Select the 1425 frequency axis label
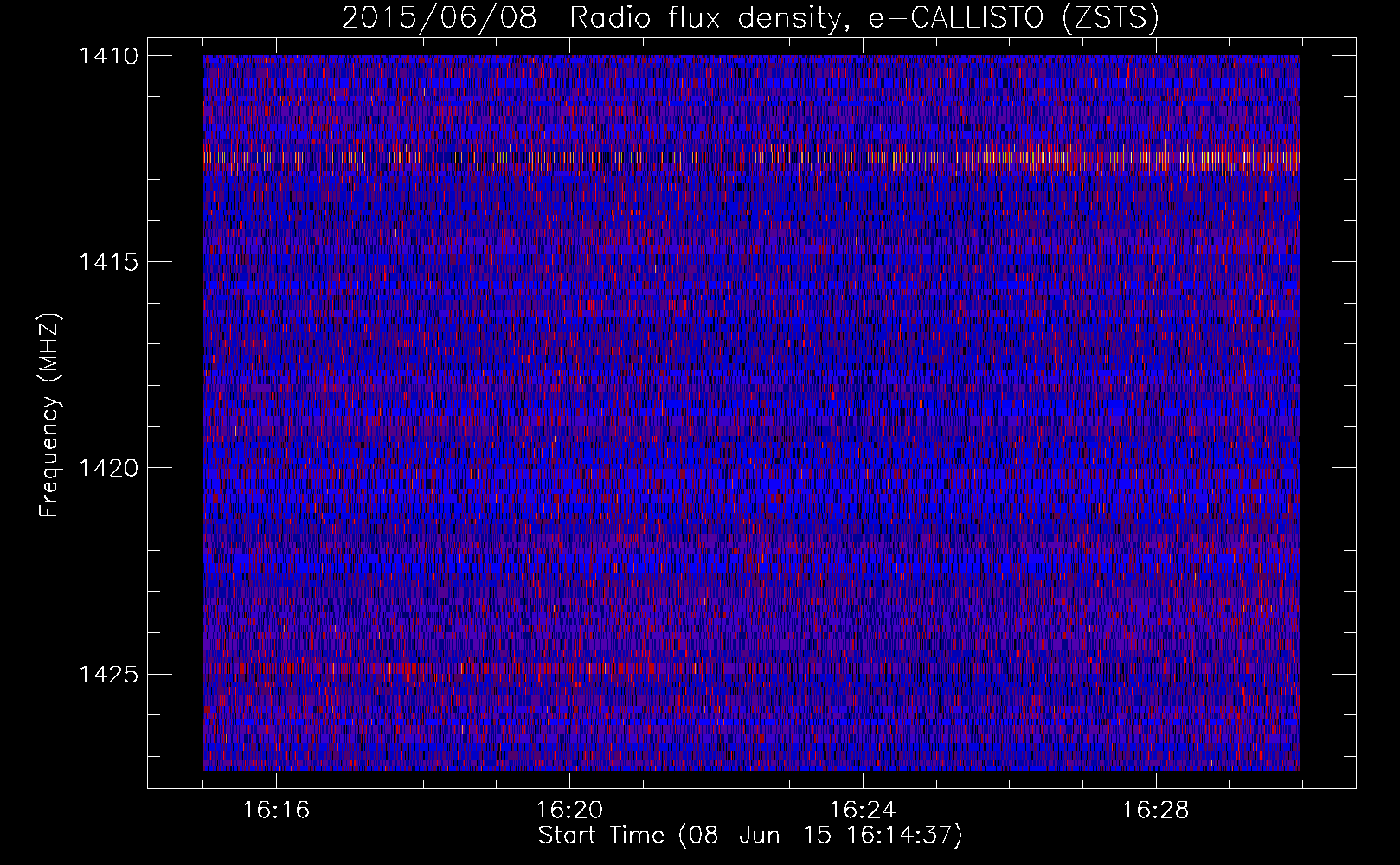This screenshot has width=1400, height=865. pos(108,674)
